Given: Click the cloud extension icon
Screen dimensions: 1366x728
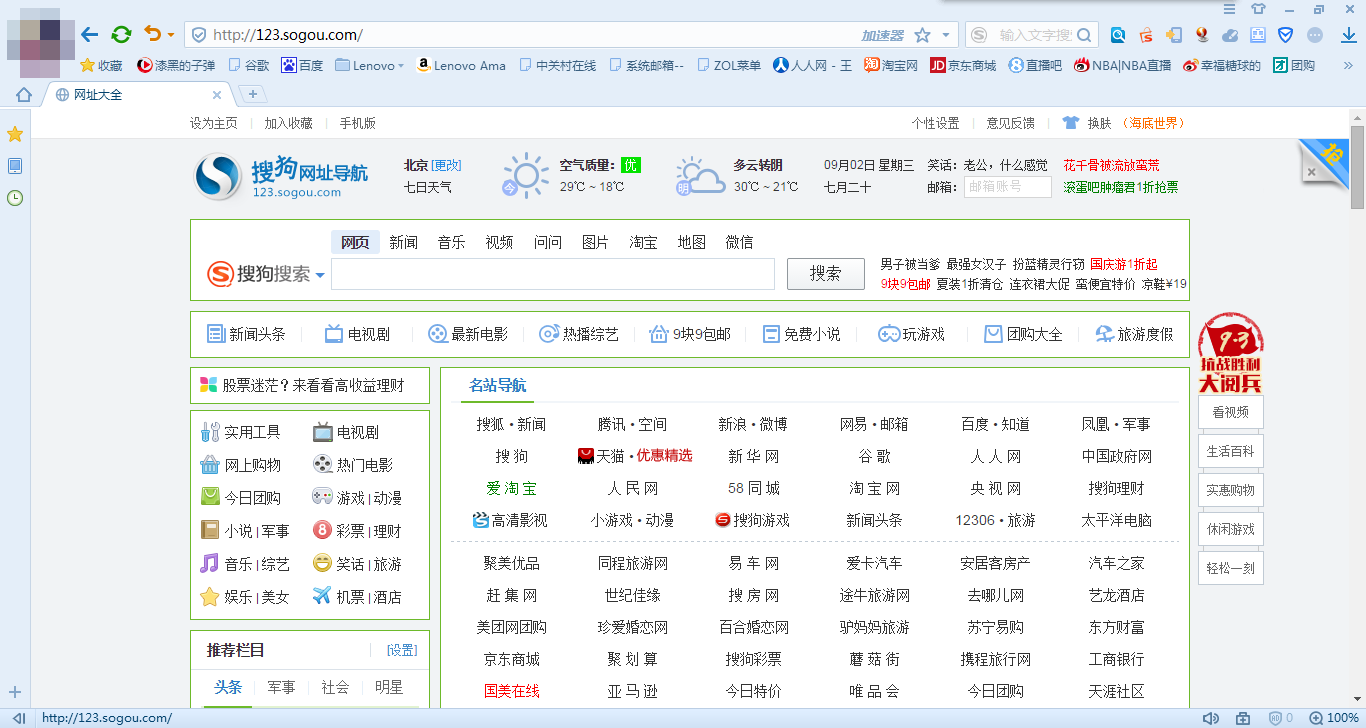Looking at the screenshot, I should 1230,35.
